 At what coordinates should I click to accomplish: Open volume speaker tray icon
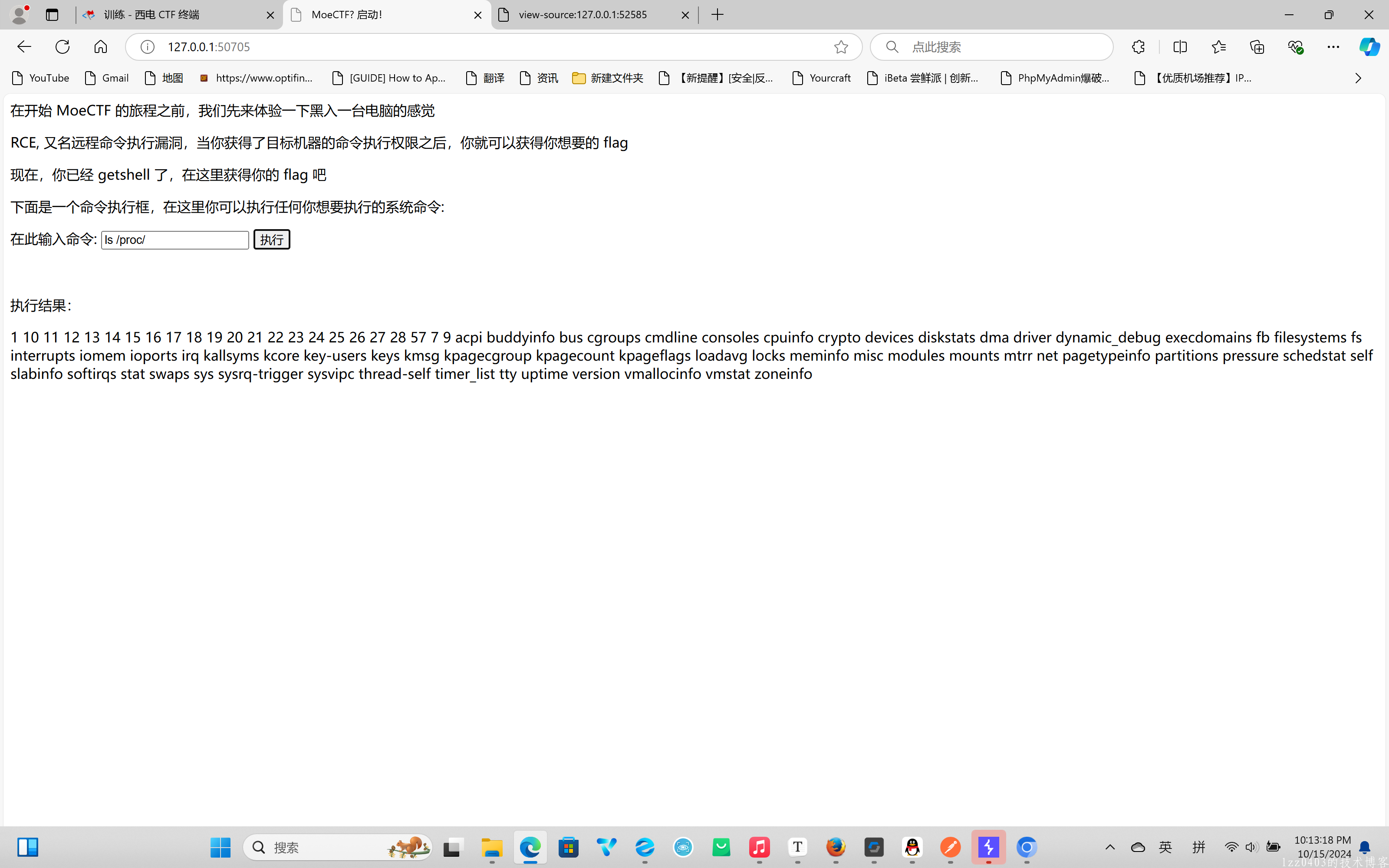pos(1252,847)
